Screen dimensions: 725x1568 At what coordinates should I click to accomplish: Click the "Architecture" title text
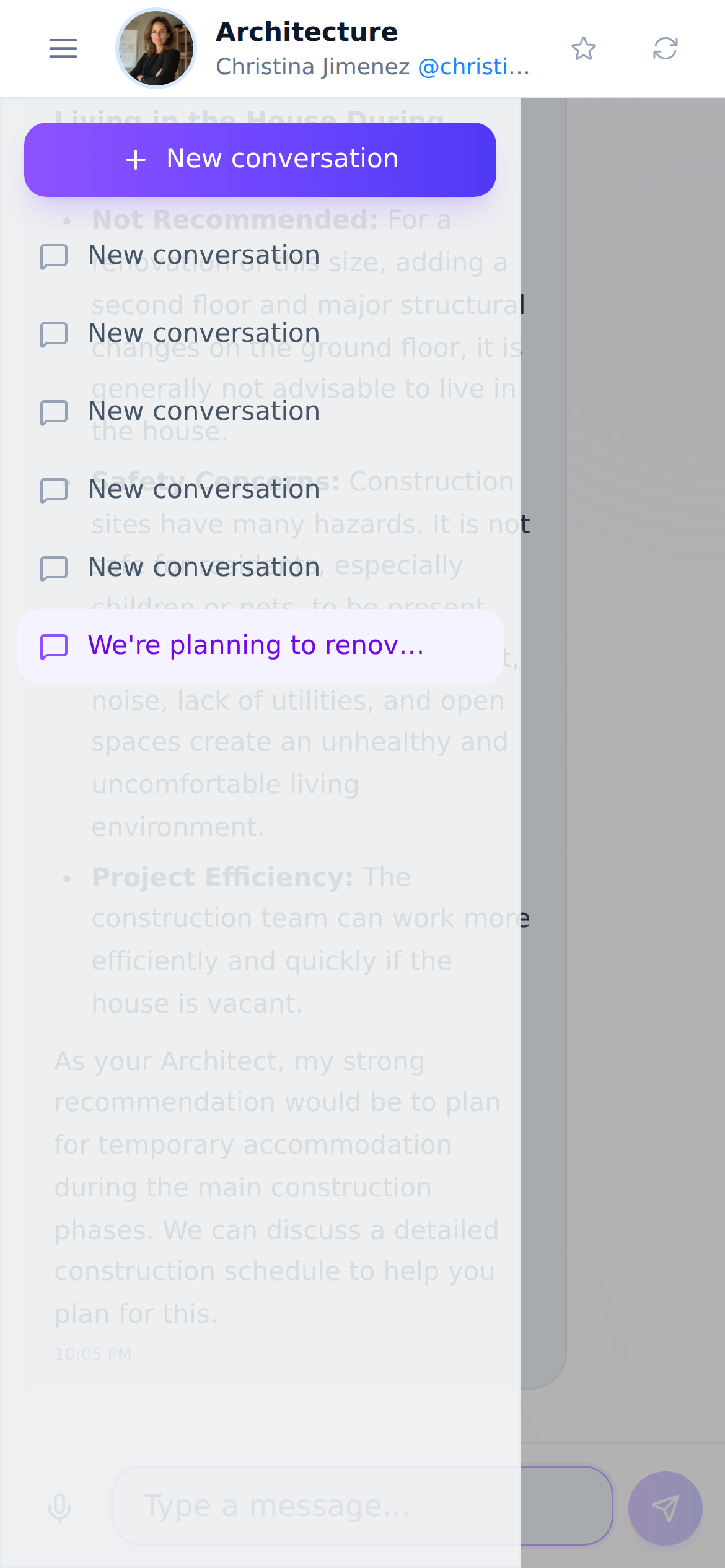coord(307,32)
